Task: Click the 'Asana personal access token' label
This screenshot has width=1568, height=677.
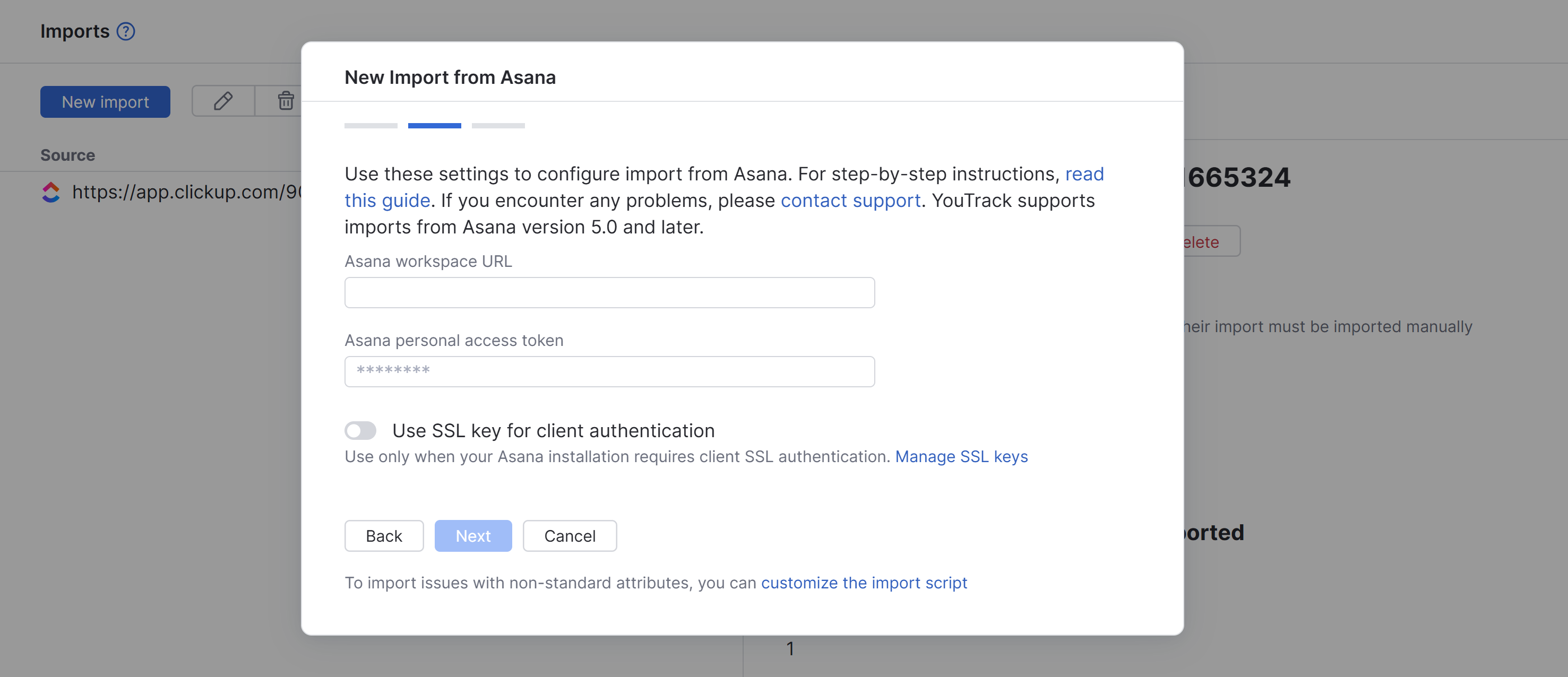Action: 454,341
